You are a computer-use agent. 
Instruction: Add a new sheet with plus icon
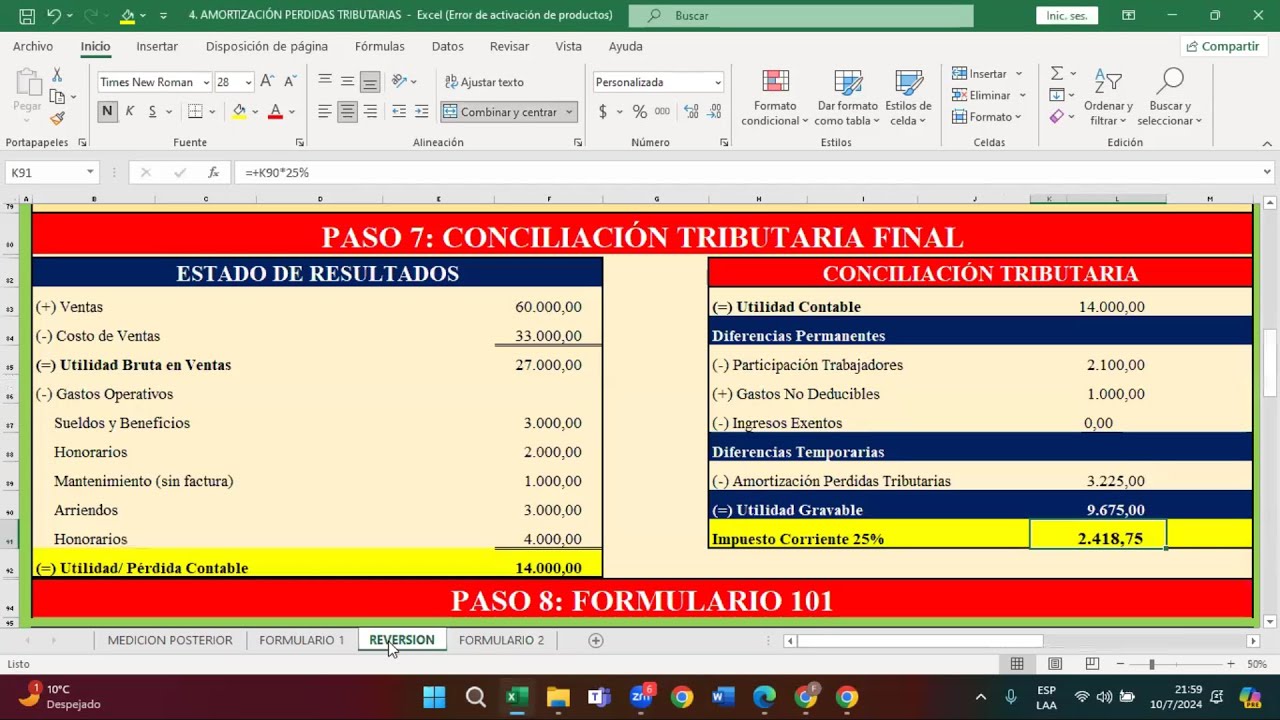click(596, 640)
